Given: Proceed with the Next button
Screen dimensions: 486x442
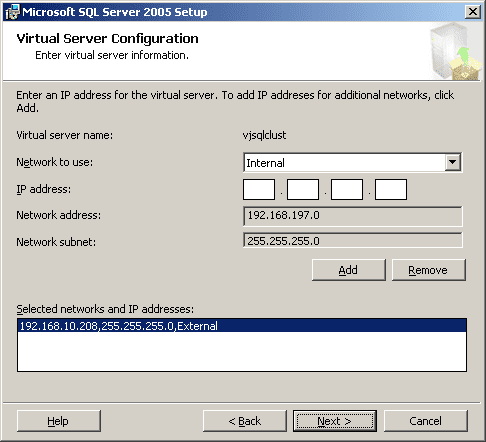Looking at the screenshot, I should pyautogui.click(x=335, y=421).
